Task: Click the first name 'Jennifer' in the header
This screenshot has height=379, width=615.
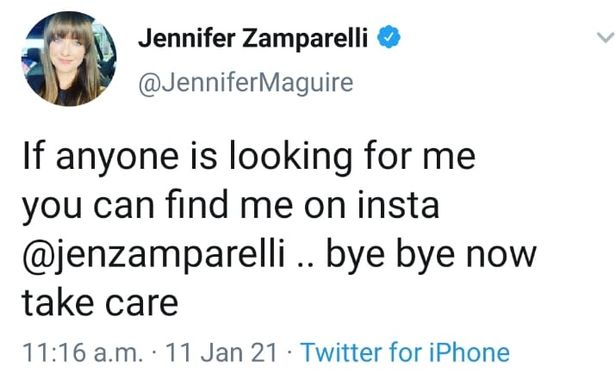Action: coord(187,38)
